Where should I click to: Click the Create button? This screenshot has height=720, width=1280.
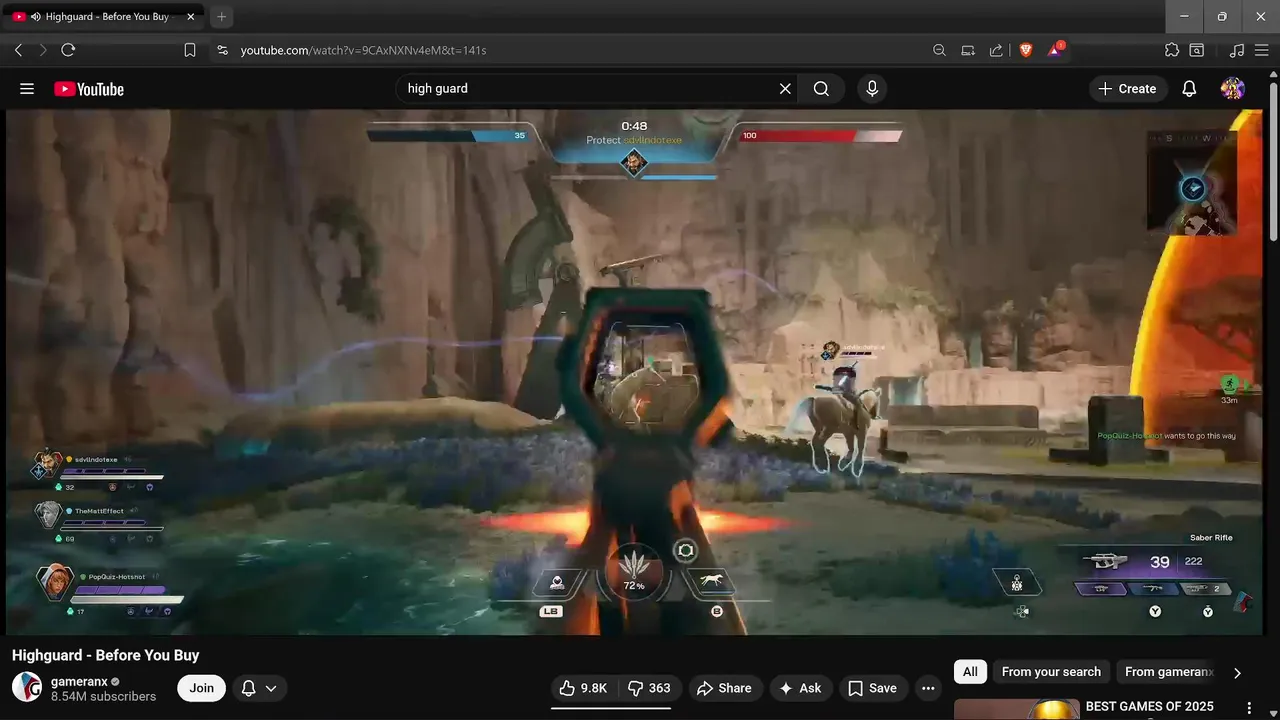[x=1127, y=89]
